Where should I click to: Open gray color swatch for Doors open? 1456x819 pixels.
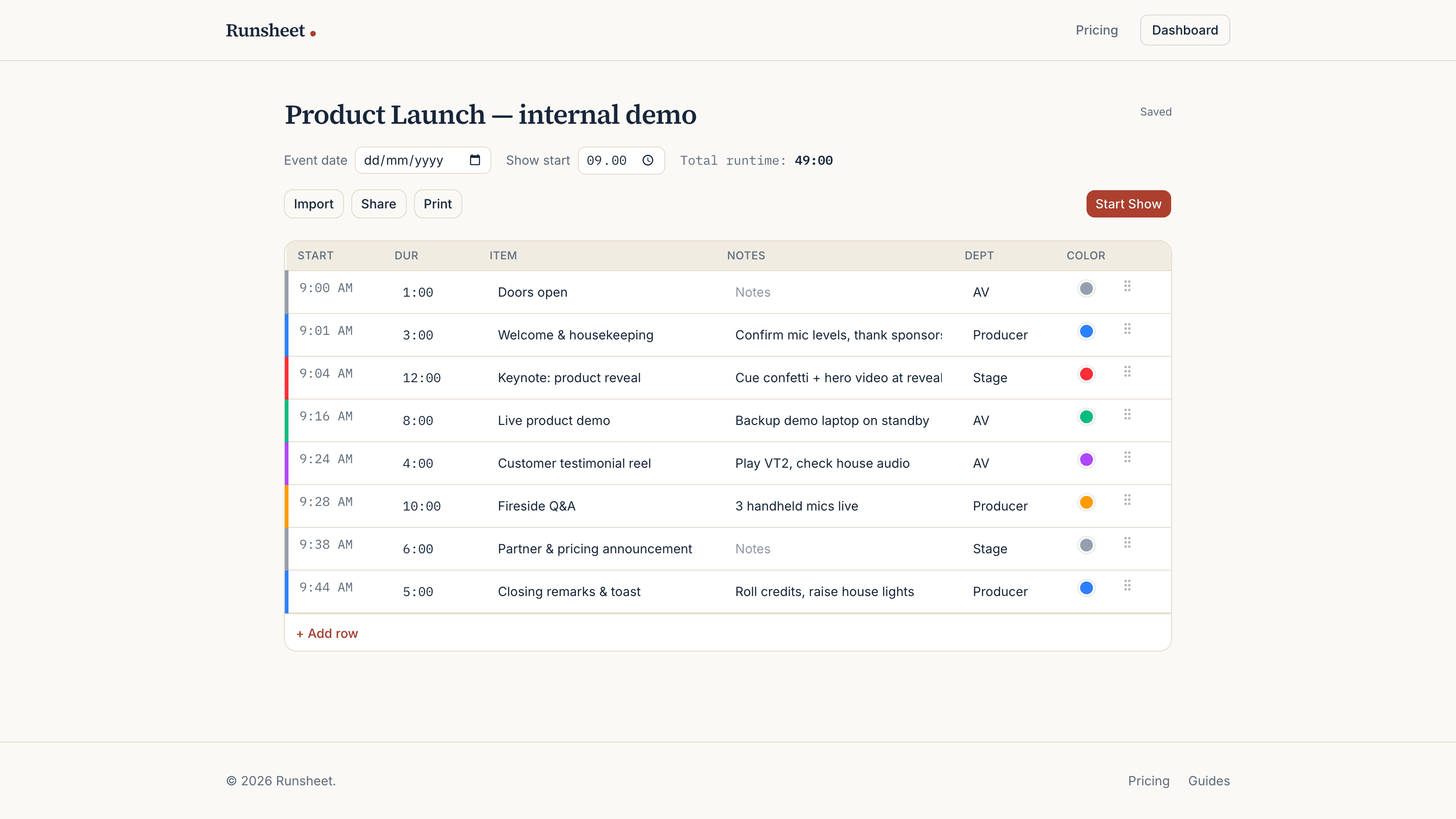tap(1087, 289)
